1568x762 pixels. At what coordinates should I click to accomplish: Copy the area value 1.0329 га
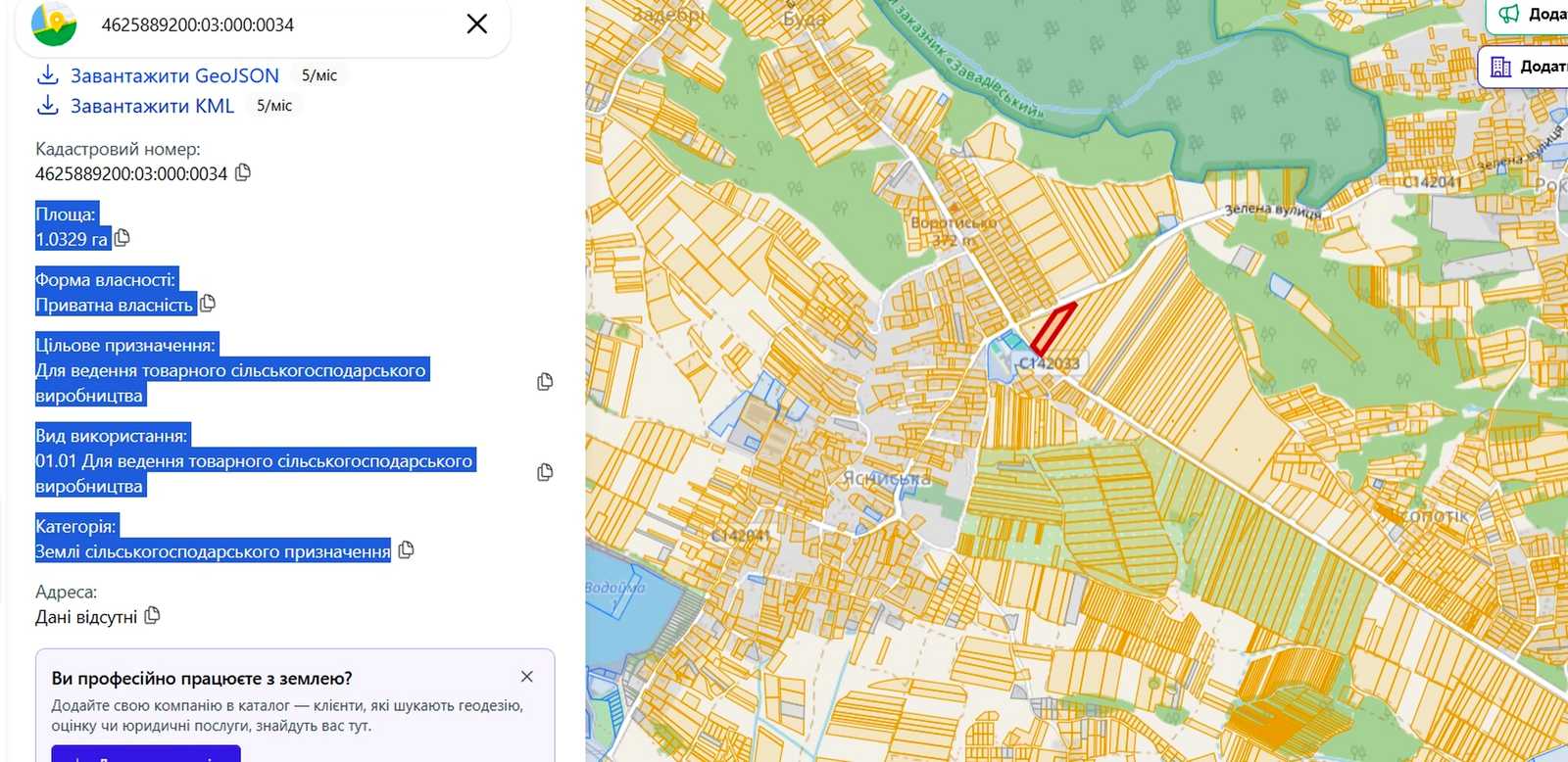tap(122, 238)
